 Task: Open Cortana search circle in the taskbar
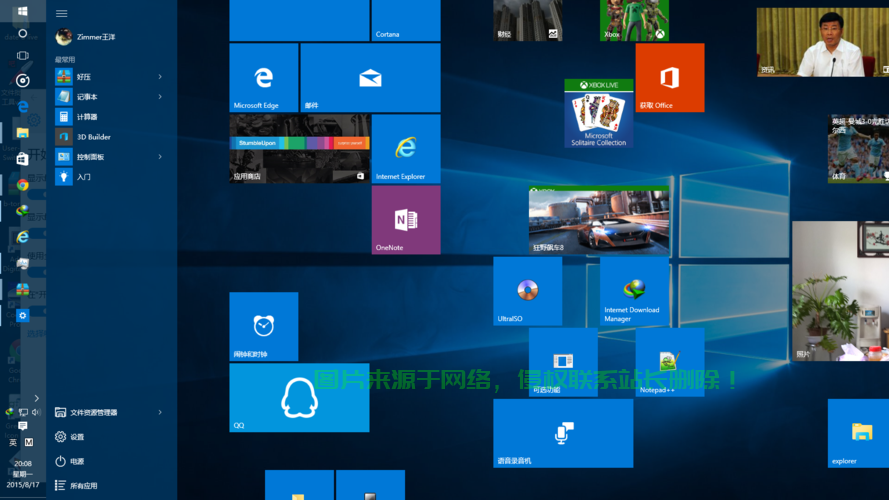pos(23,33)
